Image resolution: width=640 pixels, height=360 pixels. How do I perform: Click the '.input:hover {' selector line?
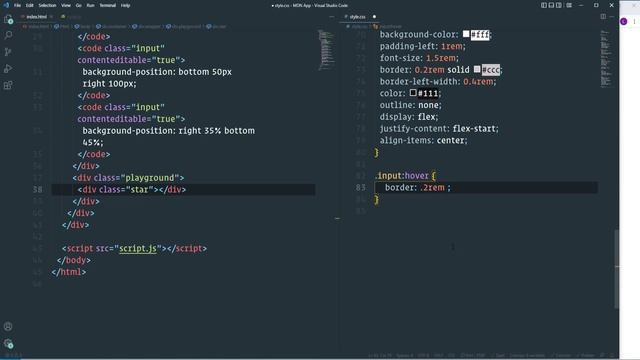(405, 176)
